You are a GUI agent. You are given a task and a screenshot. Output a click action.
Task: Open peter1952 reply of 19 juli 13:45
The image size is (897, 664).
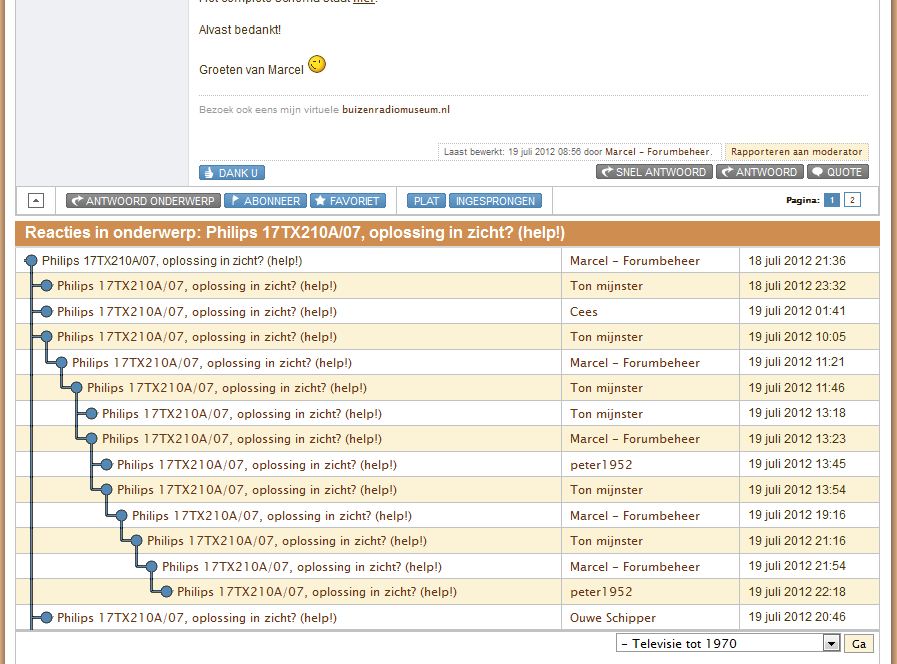pos(257,464)
